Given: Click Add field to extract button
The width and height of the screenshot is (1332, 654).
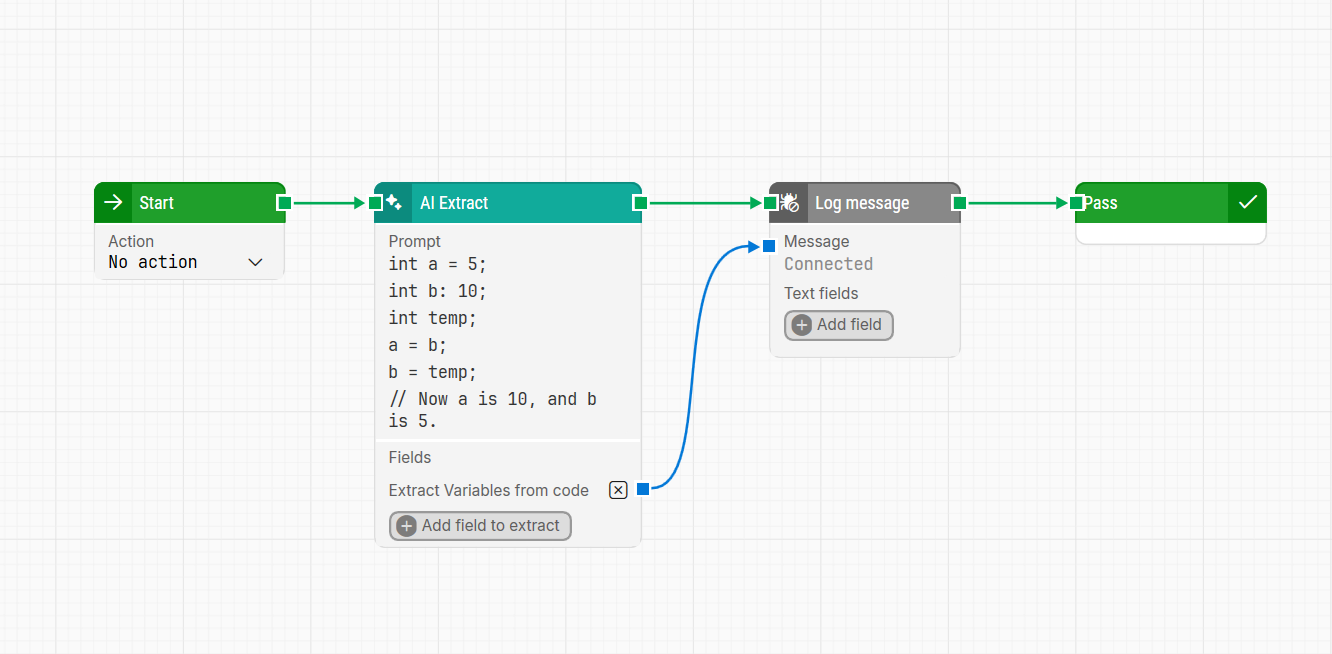Looking at the screenshot, I should (x=480, y=526).
